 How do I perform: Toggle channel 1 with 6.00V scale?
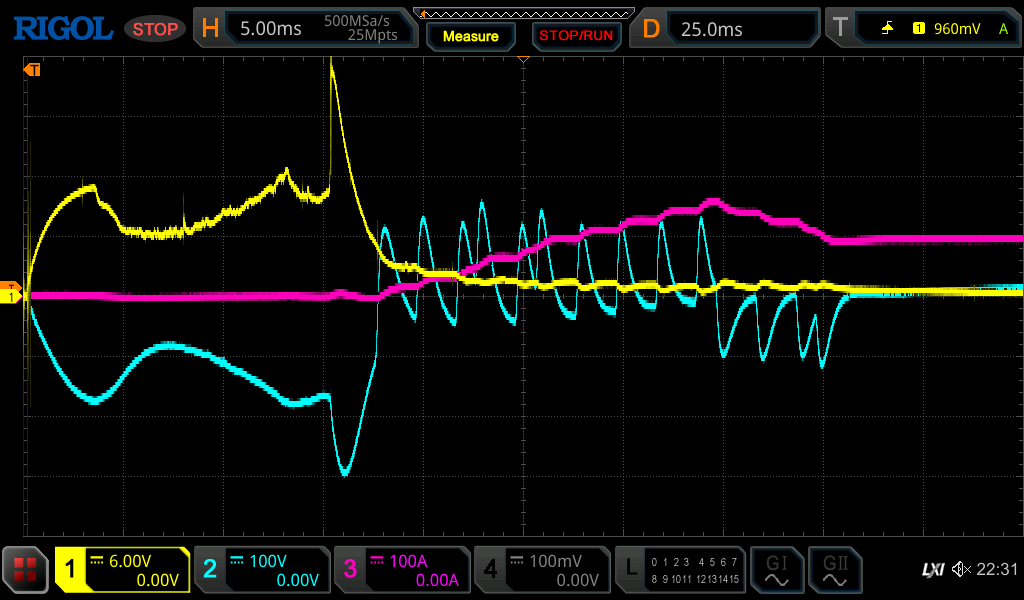pyautogui.click(x=122, y=570)
